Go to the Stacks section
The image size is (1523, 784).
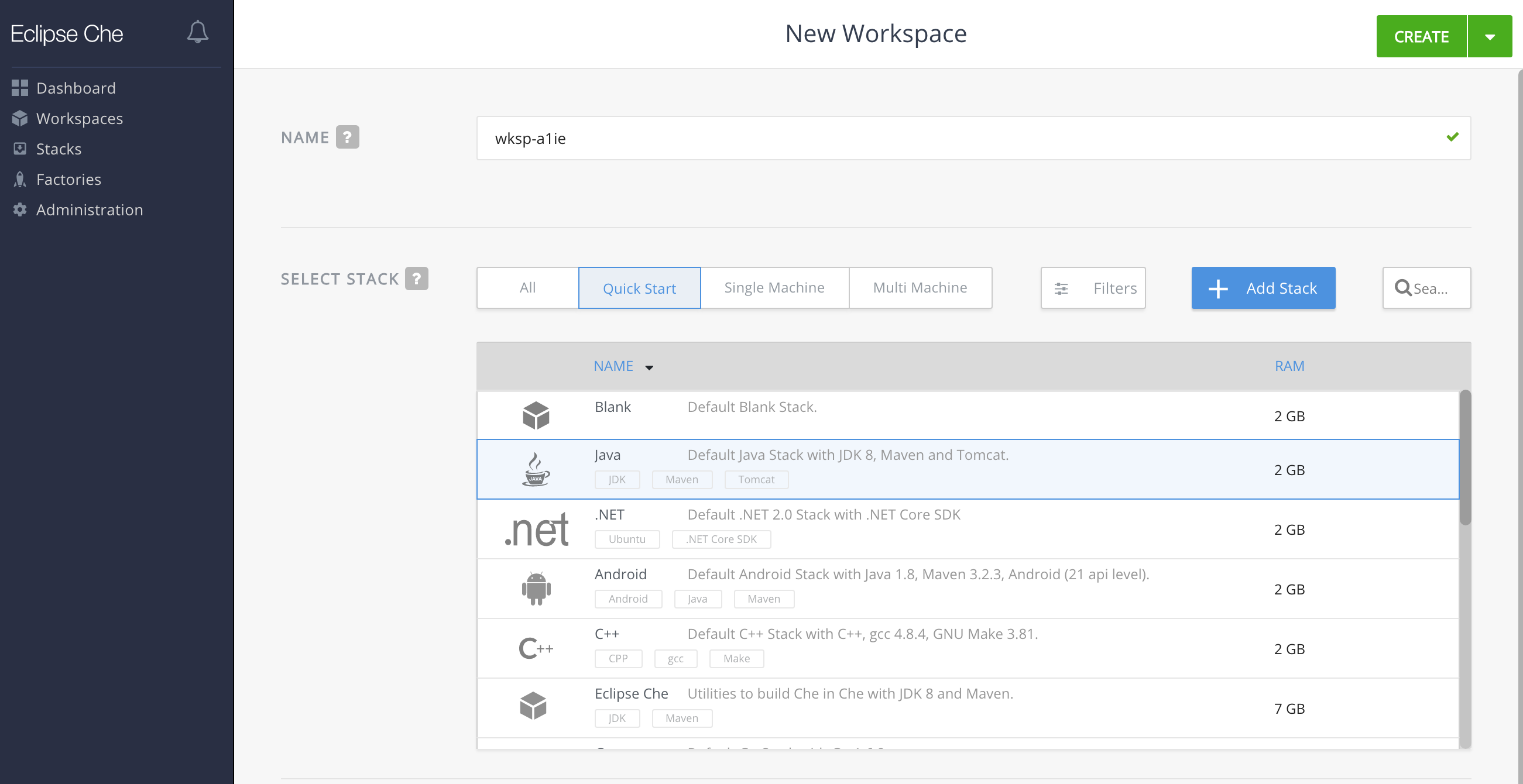(x=59, y=149)
